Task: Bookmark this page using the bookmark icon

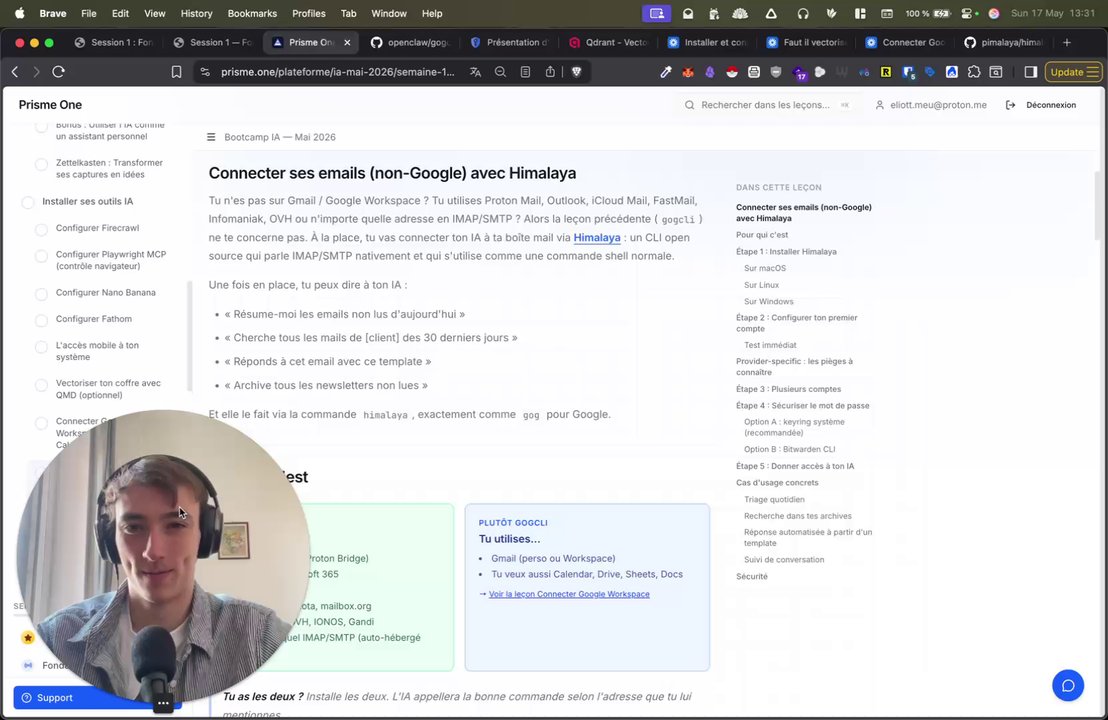Action: pos(177,72)
